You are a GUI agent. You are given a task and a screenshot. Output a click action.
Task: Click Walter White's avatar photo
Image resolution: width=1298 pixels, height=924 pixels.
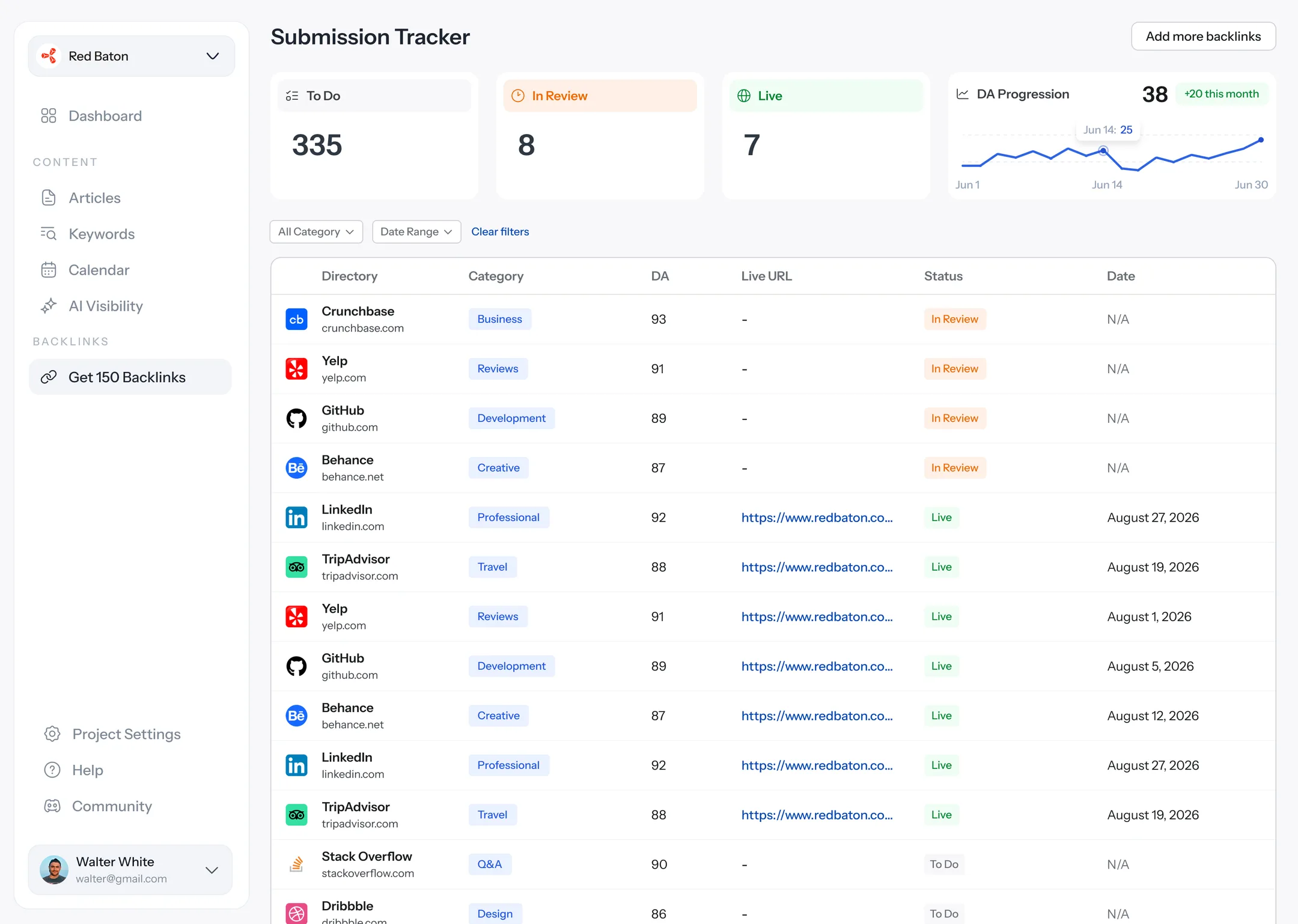coord(54,869)
